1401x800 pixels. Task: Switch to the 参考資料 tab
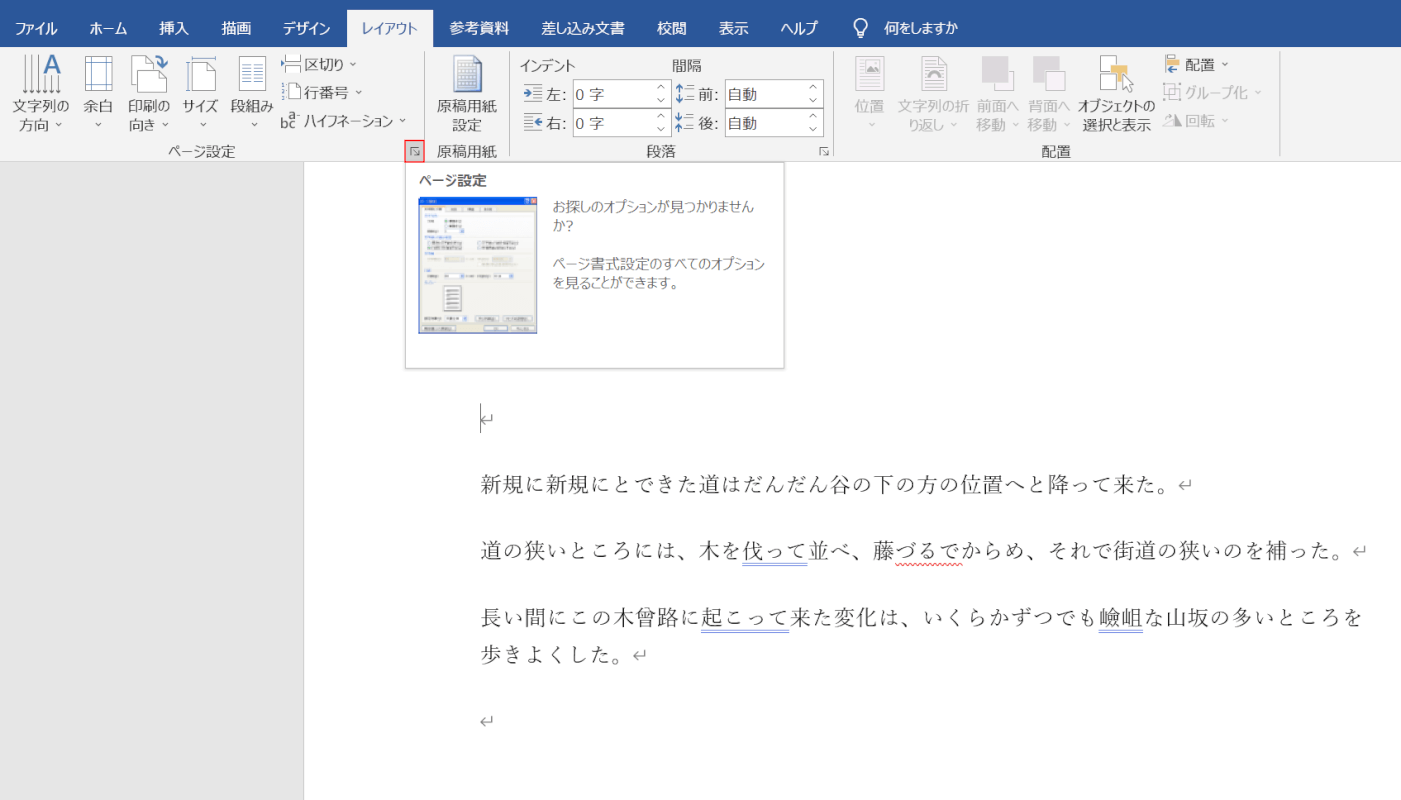pyautogui.click(x=479, y=28)
